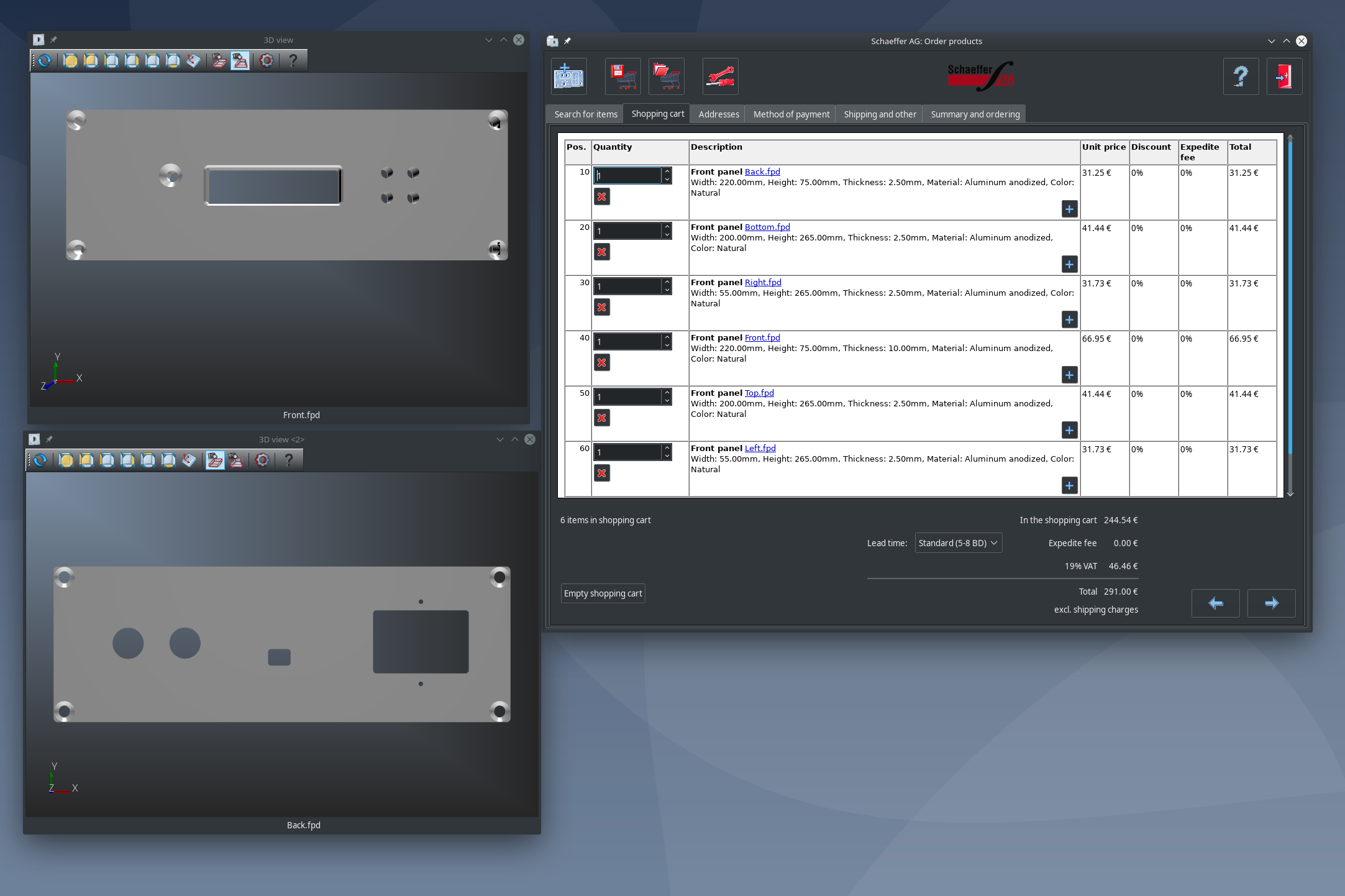Viewport: 1345px width, 896px height.
Task: Remove Top.fpd item with red X
Action: pos(601,418)
